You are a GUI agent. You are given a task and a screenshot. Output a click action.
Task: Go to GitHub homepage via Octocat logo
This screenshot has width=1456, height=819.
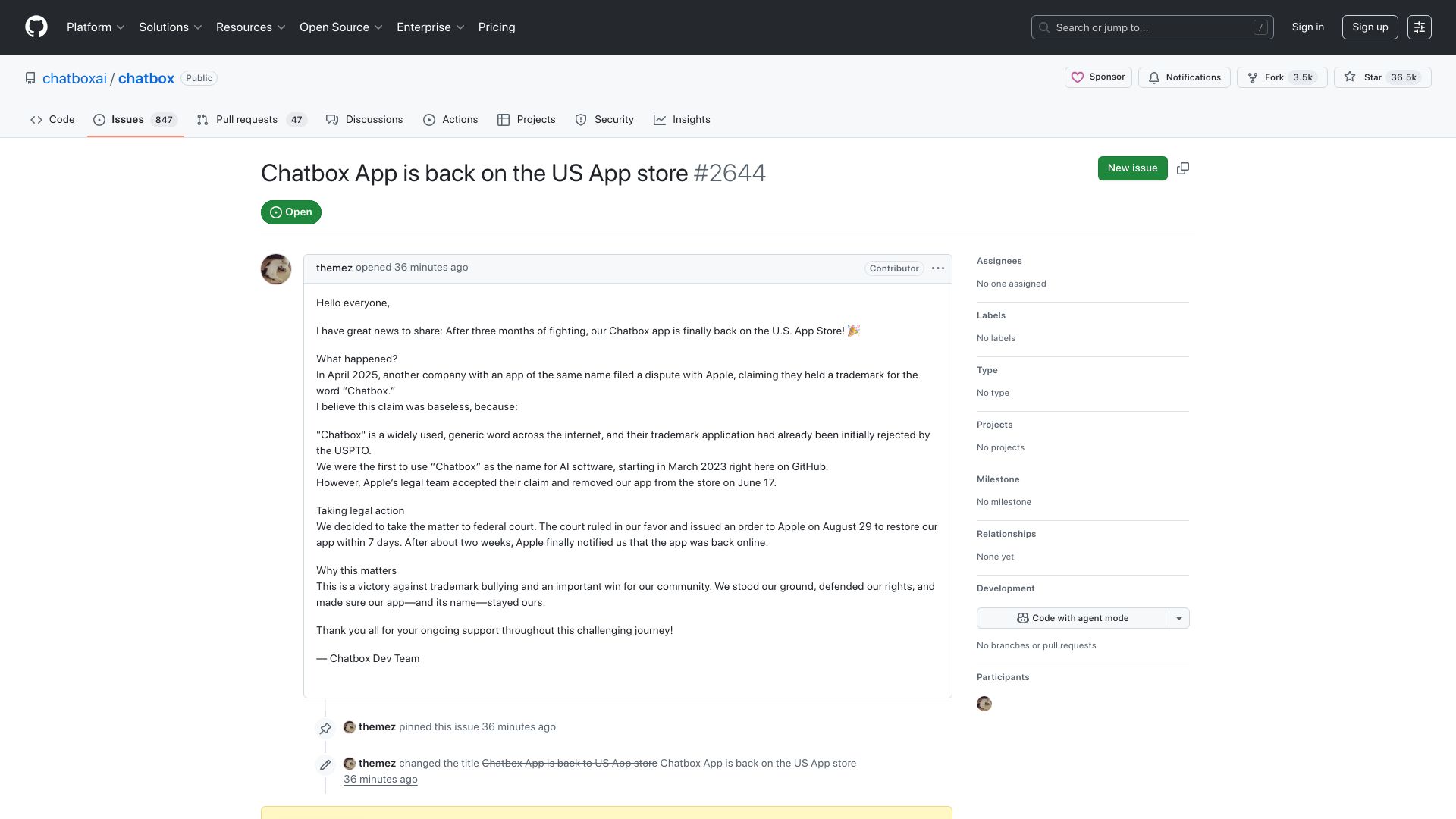(36, 27)
